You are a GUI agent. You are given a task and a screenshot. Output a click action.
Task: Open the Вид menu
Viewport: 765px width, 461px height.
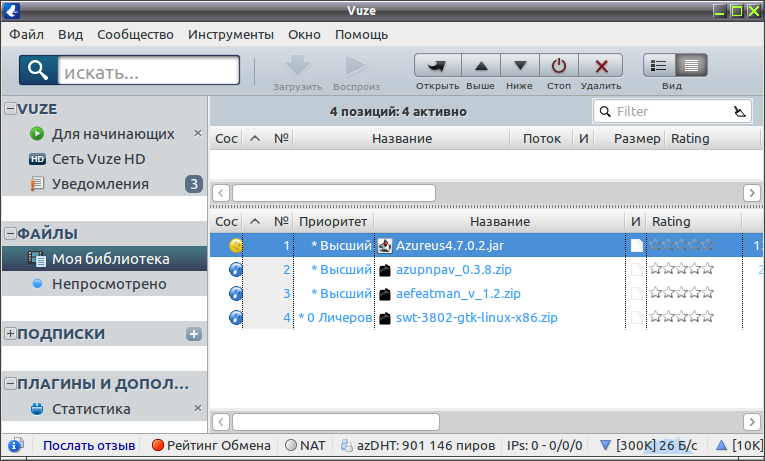click(71, 35)
